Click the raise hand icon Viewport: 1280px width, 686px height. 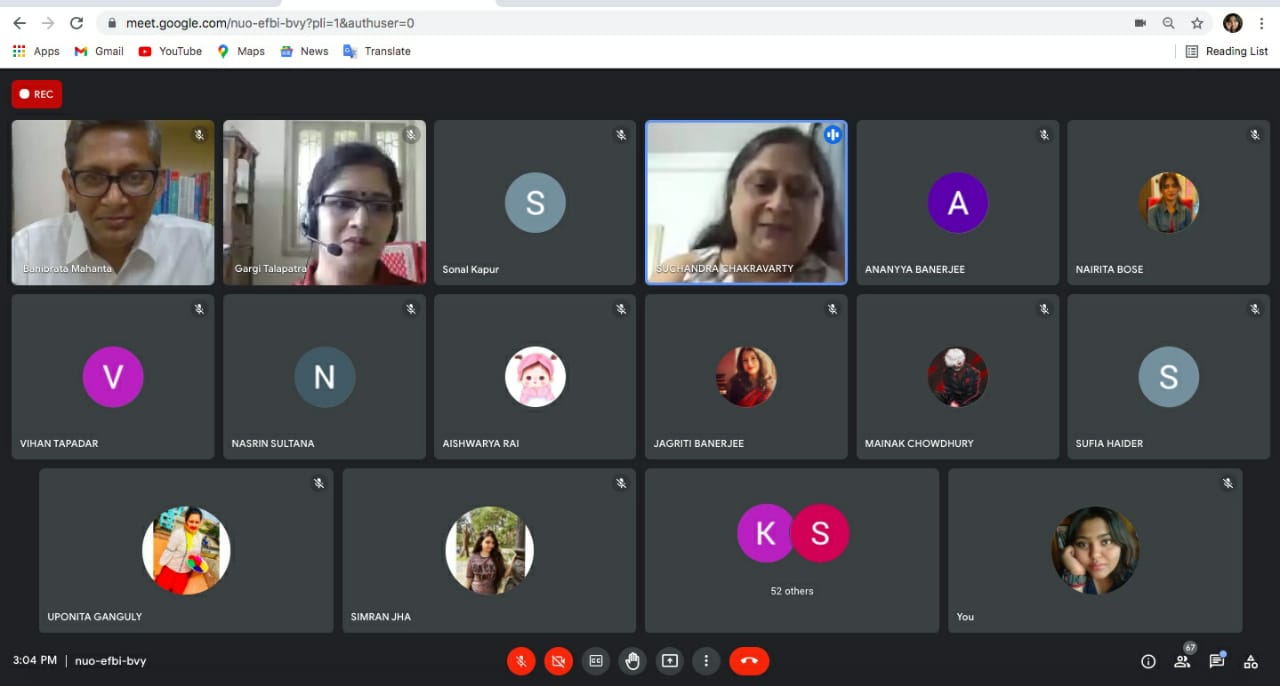(633, 661)
